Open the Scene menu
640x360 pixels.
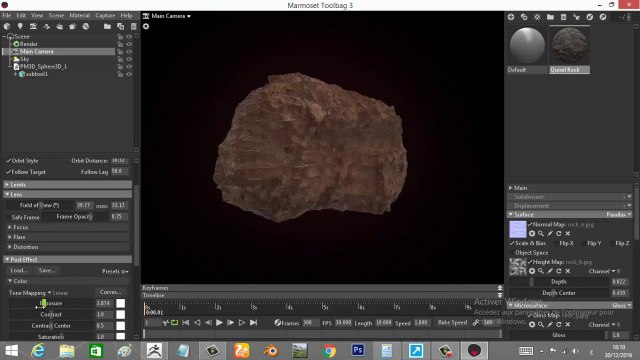(56, 16)
